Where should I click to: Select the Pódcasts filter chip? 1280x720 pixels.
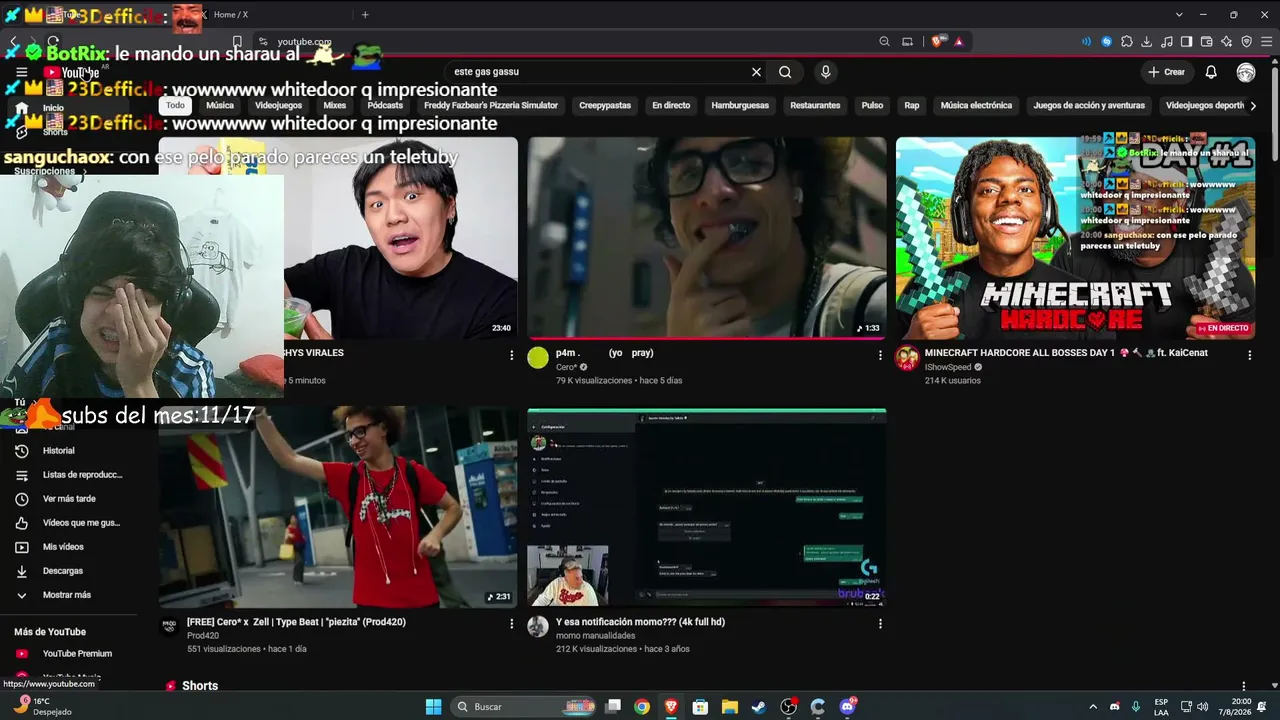[x=385, y=105]
